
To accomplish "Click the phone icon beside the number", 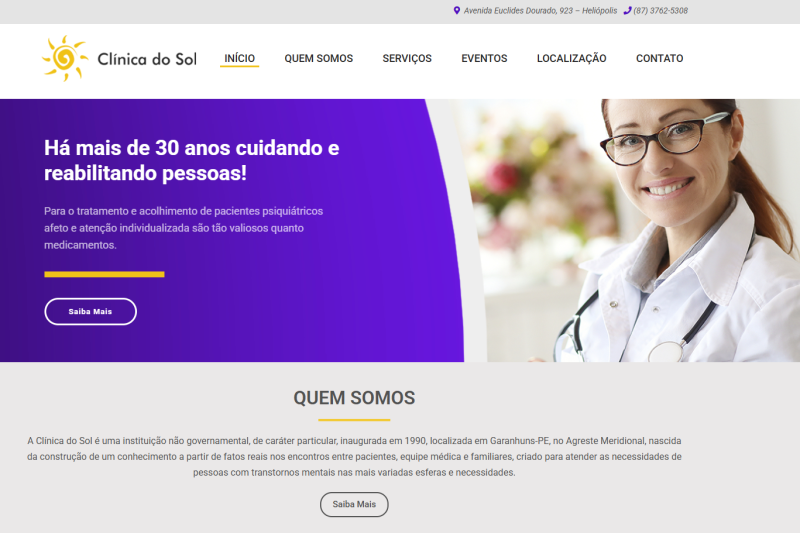I will pyautogui.click(x=628, y=10).
